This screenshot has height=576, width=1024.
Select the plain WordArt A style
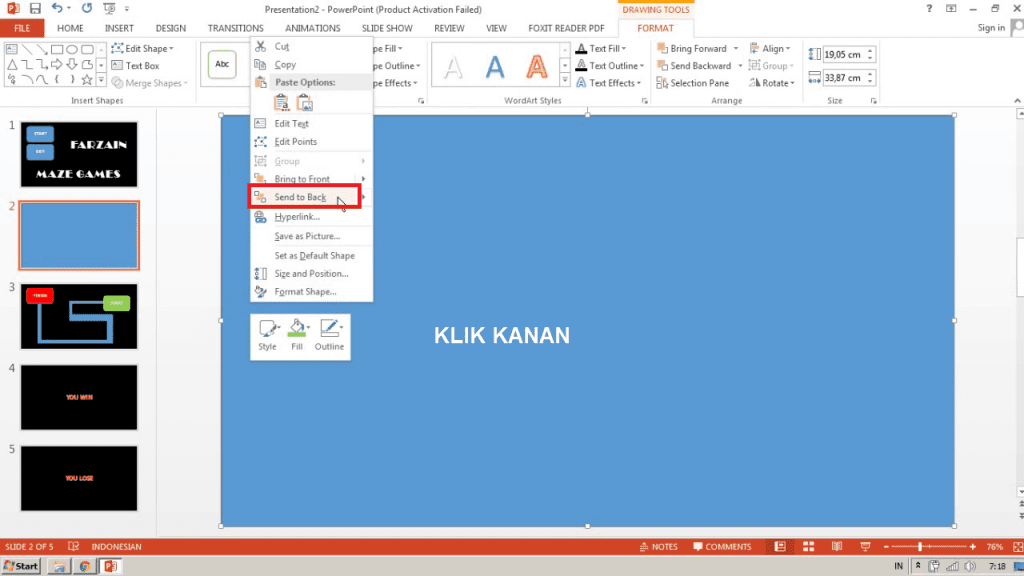coord(453,67)
